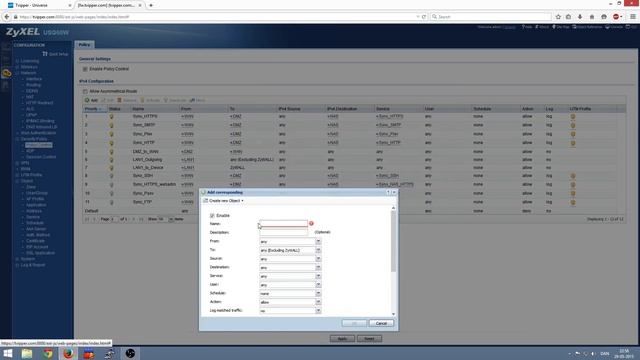Select the yellow Configuration sidebar icon
The image size is (640, 360).
pos(6,73)
